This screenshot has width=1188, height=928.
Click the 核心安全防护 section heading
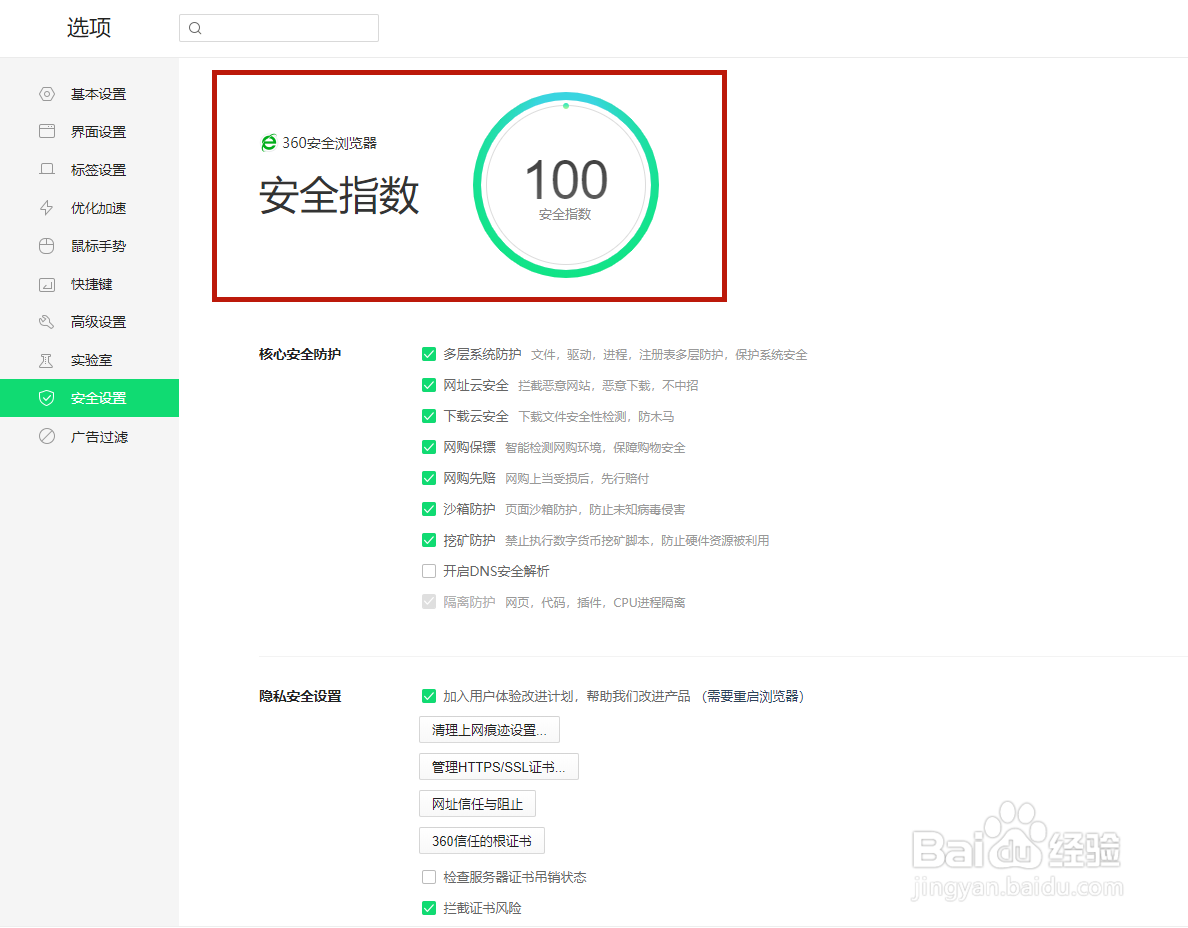pyautogui.click(x=300, y=354)
